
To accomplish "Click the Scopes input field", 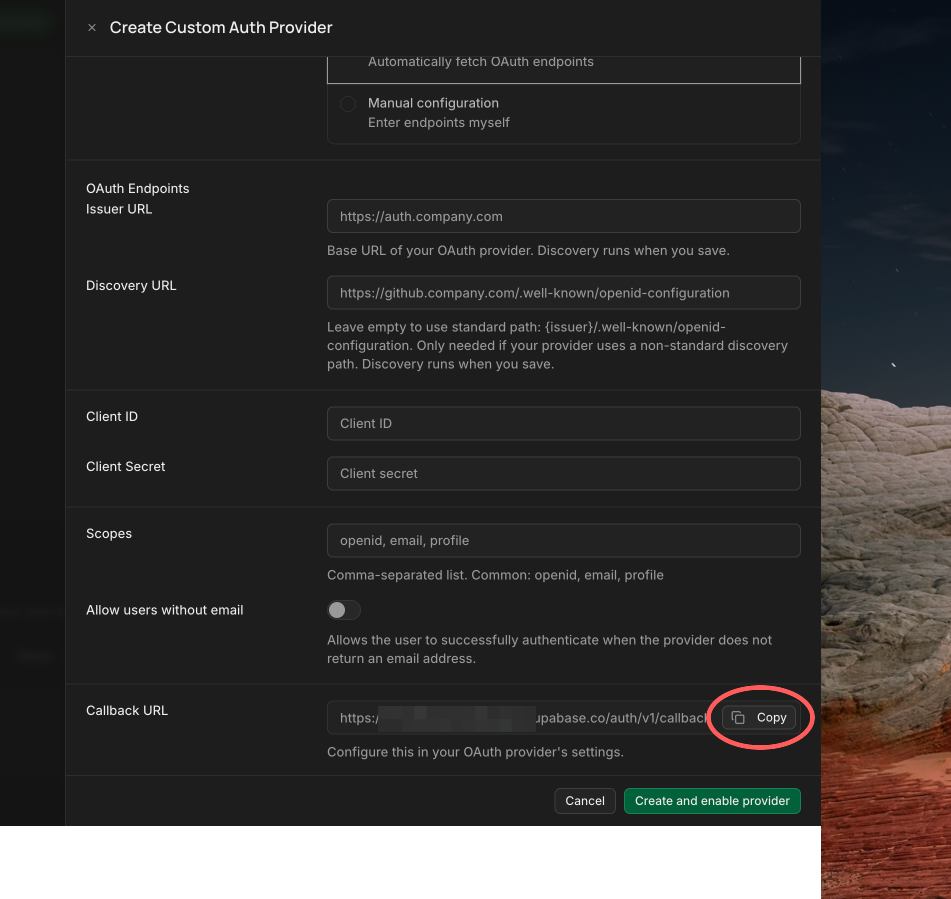I will point(563,540).
